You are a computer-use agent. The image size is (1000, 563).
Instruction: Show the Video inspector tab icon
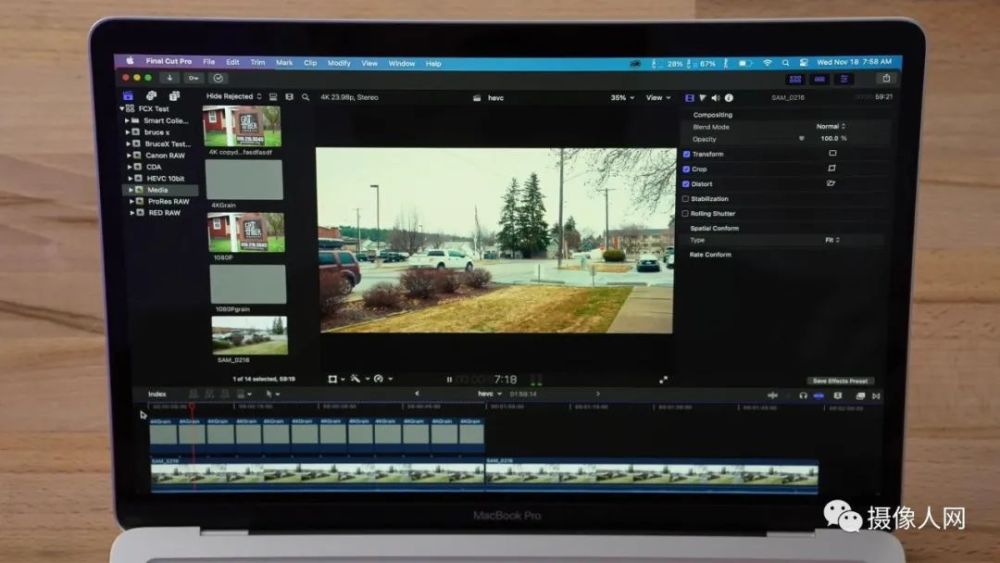pos(689,98)
